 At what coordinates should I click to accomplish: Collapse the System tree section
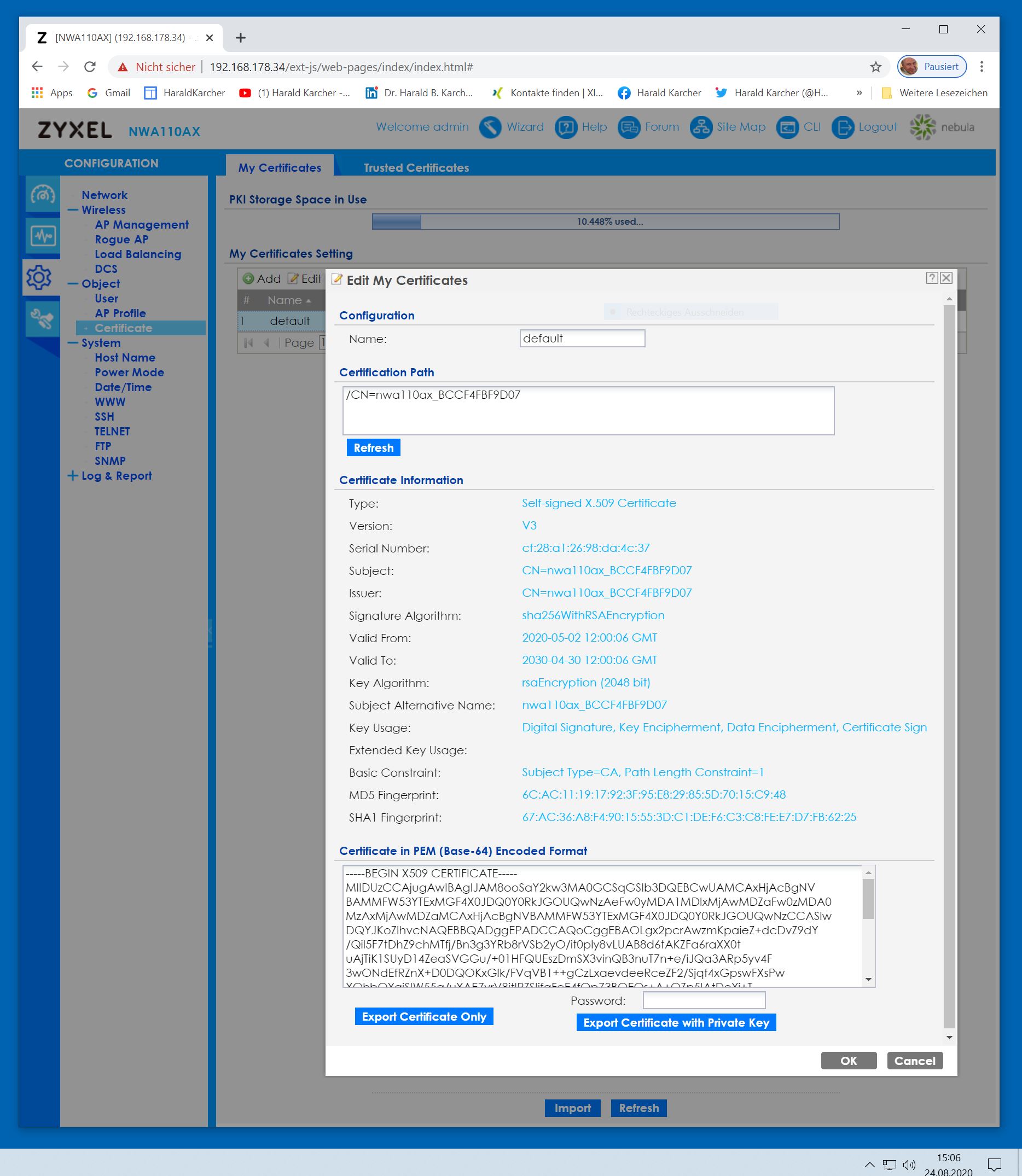pos(72,342)
